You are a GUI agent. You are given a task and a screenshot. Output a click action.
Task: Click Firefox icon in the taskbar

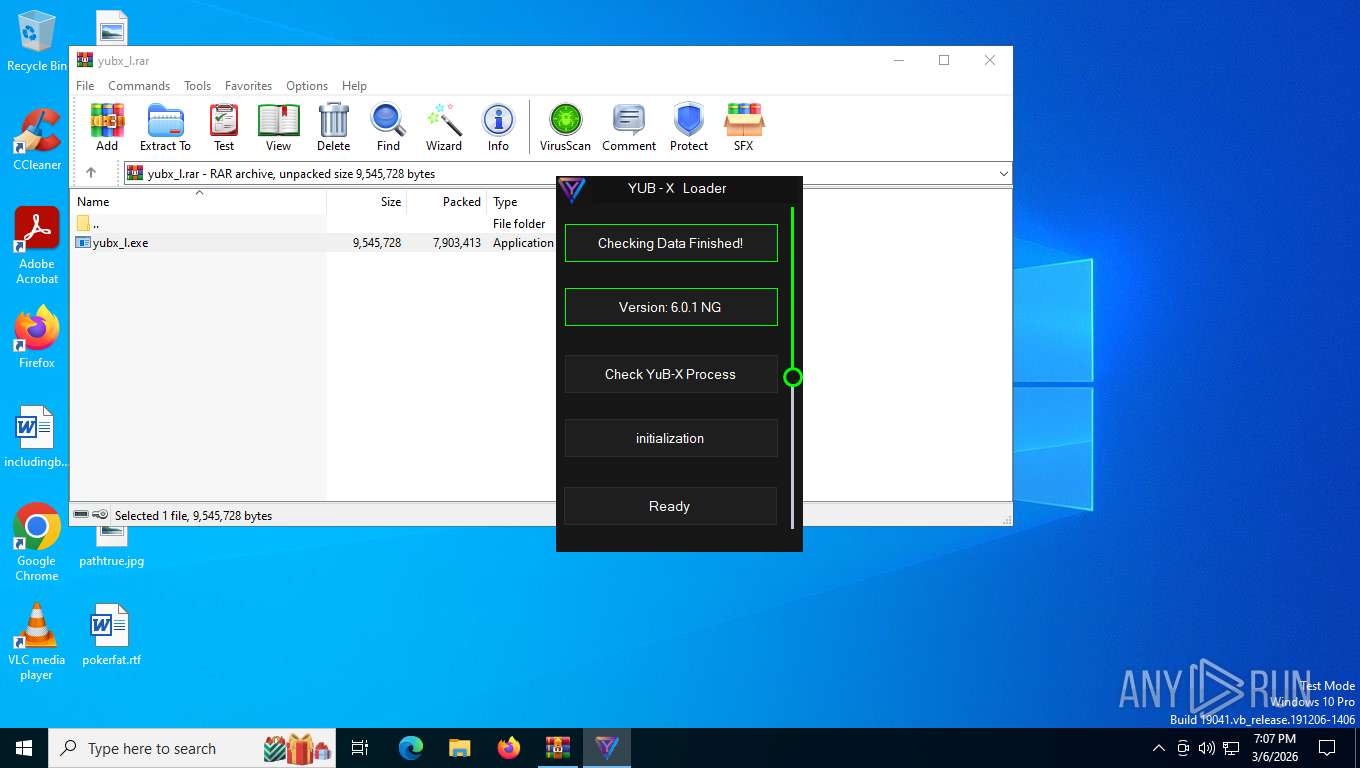point(509,748)
